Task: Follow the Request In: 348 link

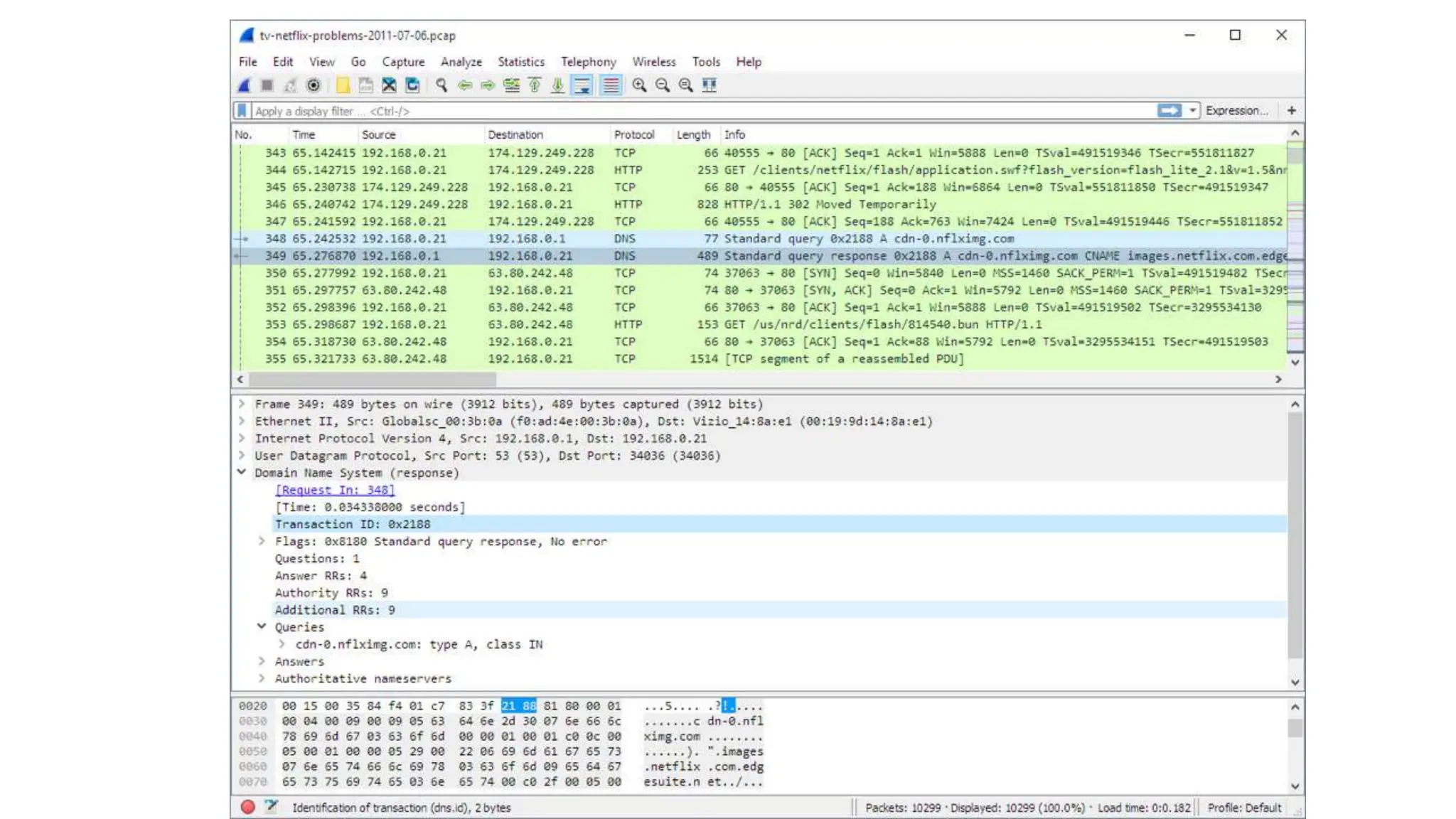Action: click(x=334, y=490)
